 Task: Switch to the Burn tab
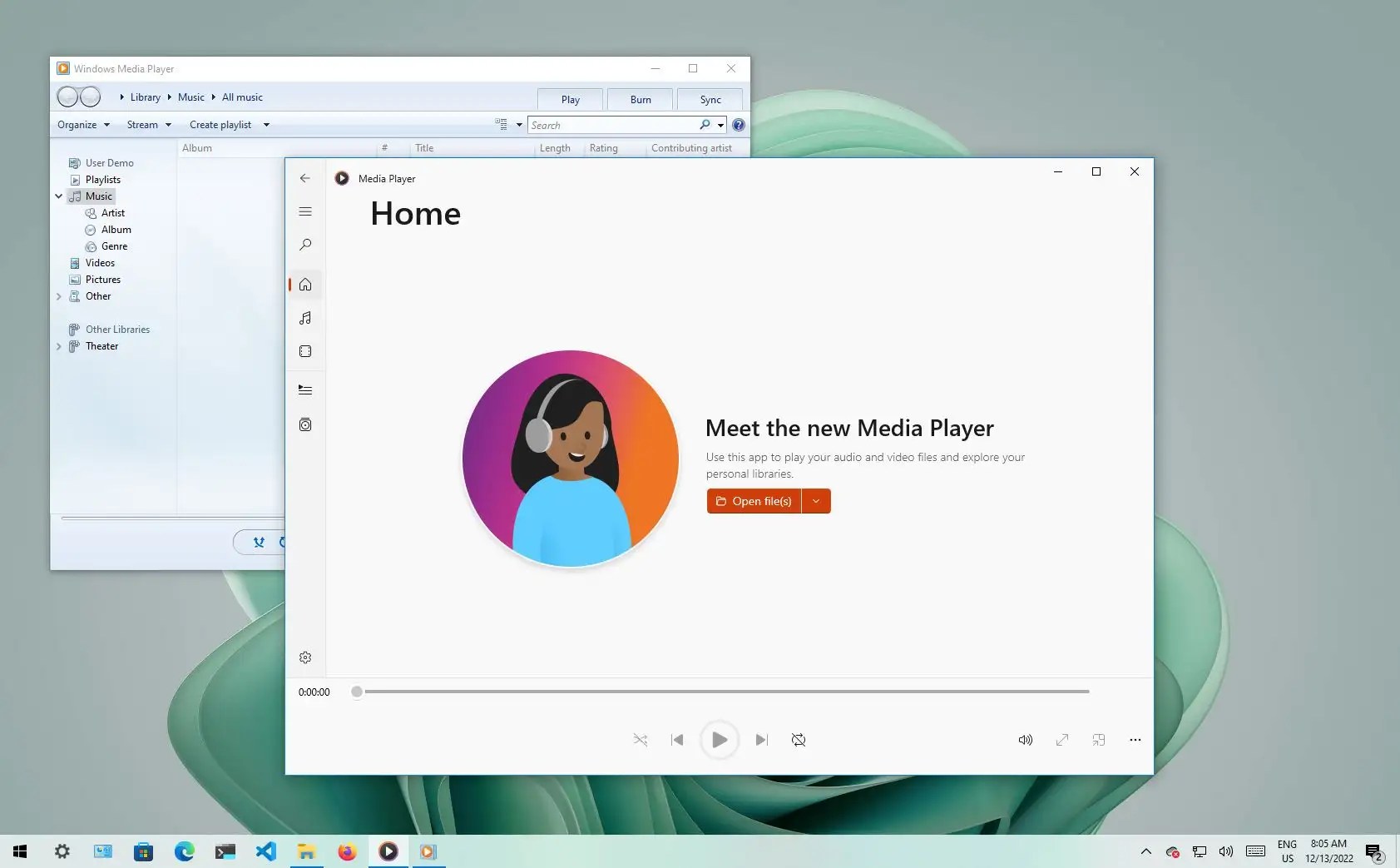[639, 99]
